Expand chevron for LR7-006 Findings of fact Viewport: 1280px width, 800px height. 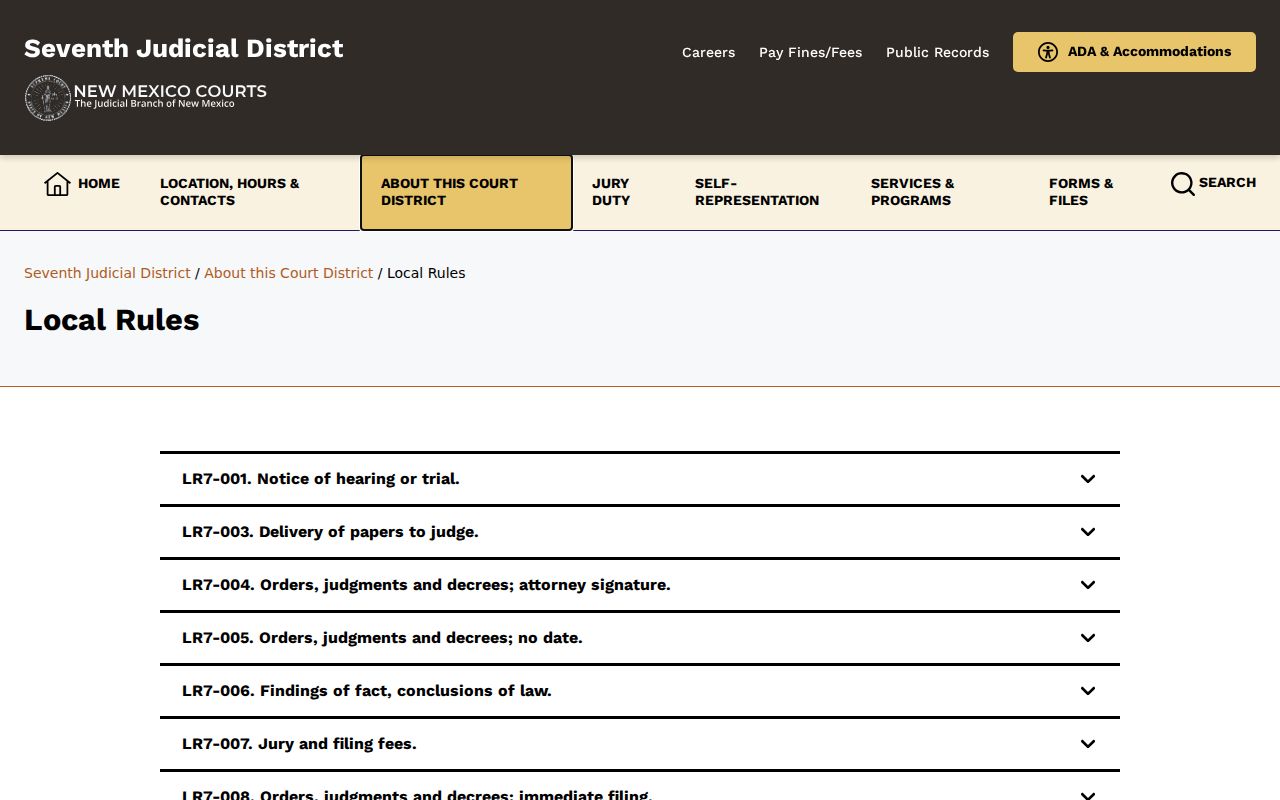1088,691
